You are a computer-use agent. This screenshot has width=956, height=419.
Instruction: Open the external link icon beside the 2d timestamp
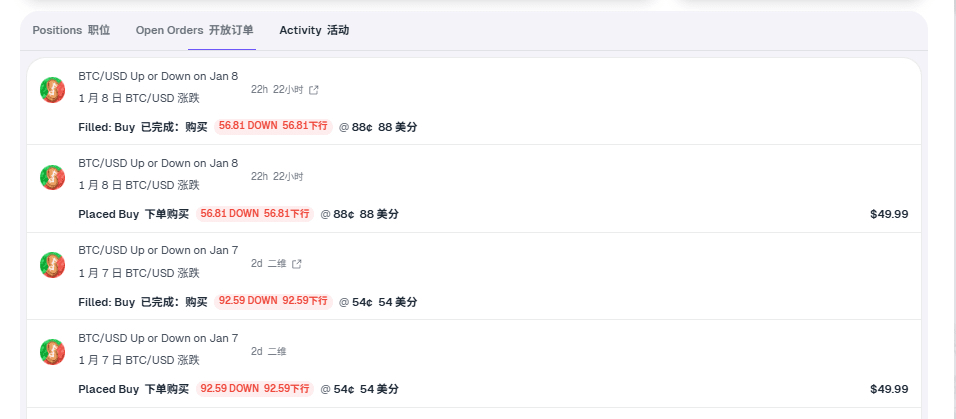[296, 264]
